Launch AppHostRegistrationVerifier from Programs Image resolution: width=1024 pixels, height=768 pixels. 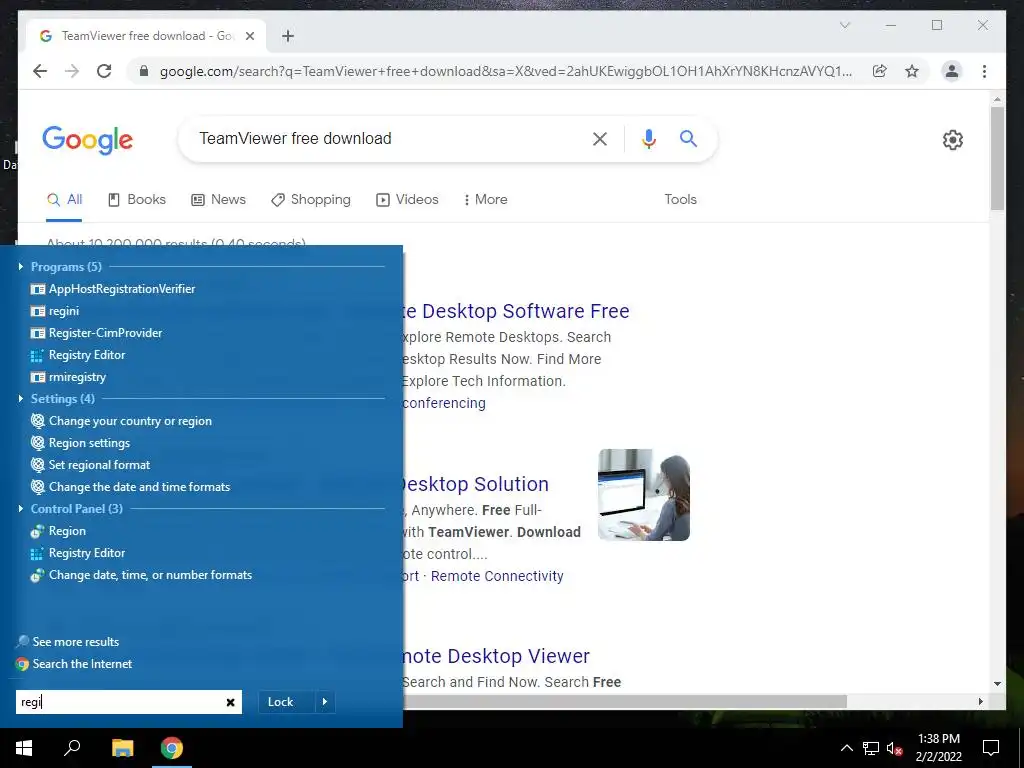pos(112,289)
